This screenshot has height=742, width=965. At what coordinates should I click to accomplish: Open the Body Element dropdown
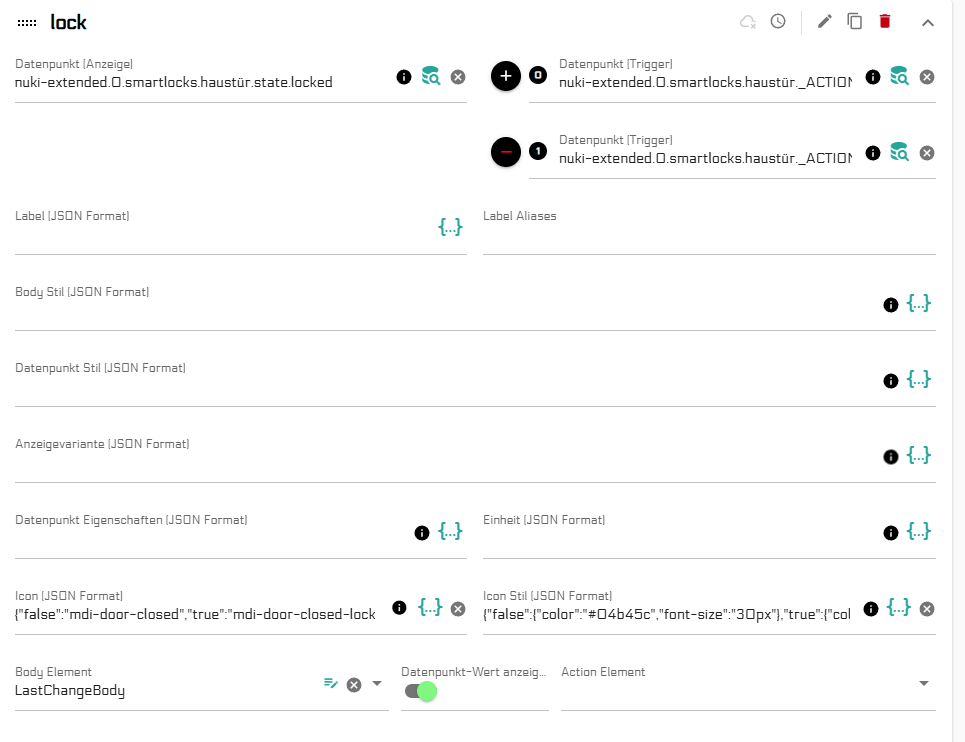point(377,684)
